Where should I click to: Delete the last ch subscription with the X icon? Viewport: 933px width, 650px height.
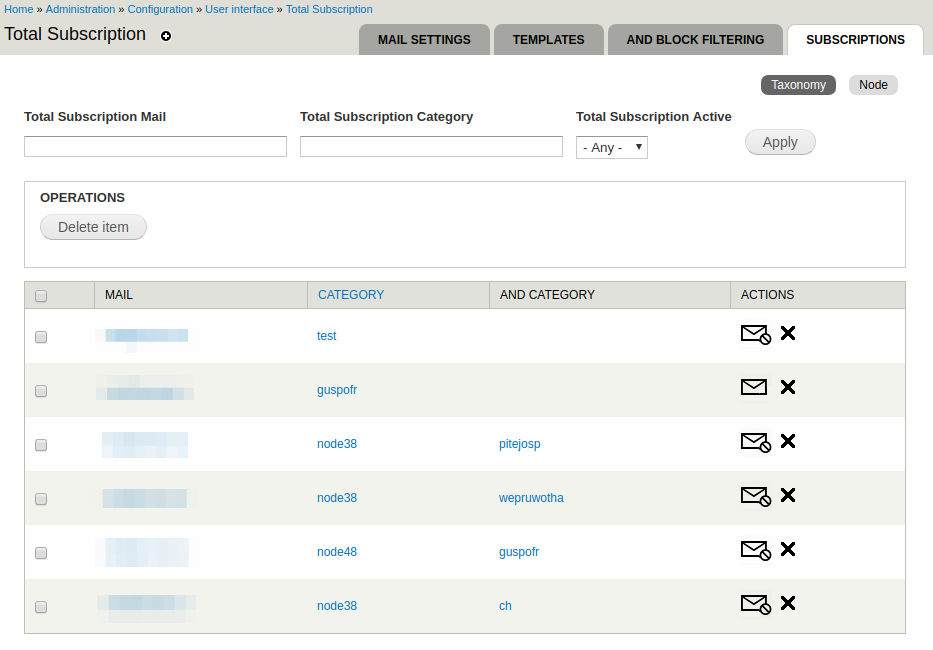pyautogui.click(x=788, y=604)
